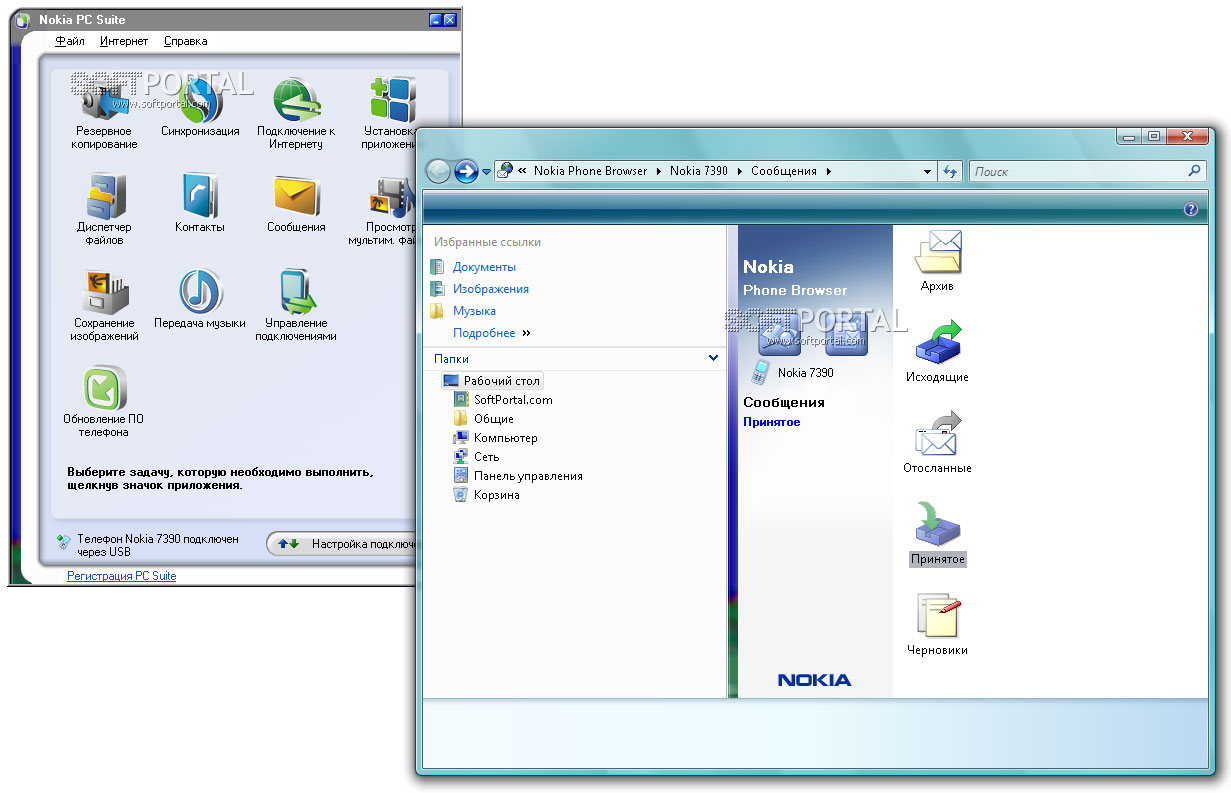Open Подключение к Интернету icon

point(296,101)
